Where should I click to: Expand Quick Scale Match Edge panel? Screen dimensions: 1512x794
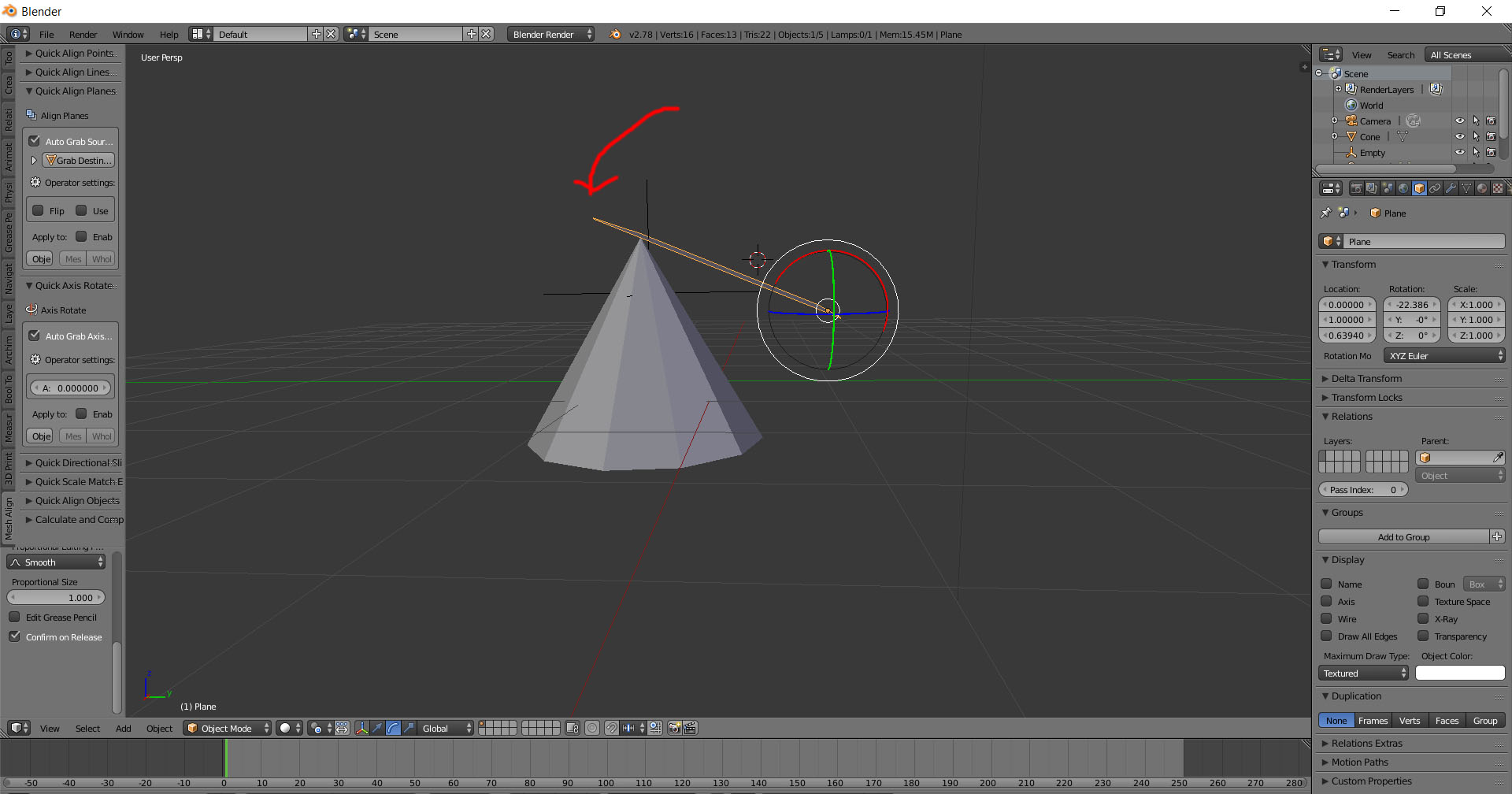click(x=73, y=481)
